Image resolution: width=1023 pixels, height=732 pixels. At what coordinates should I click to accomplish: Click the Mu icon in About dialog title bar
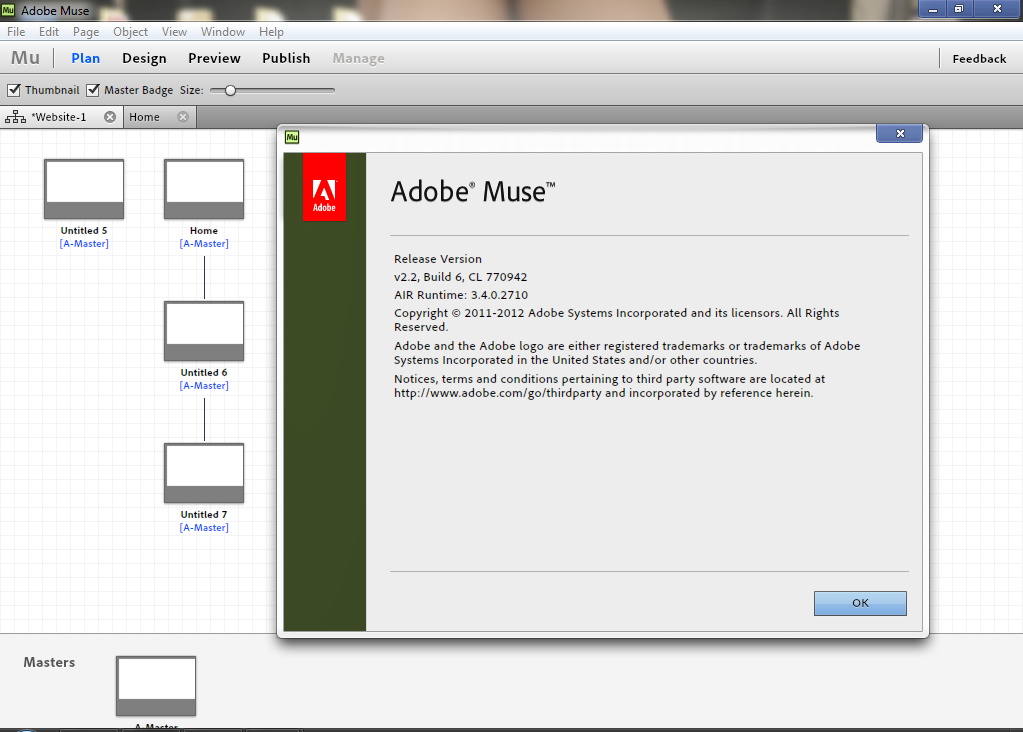[x=292, y=137]
